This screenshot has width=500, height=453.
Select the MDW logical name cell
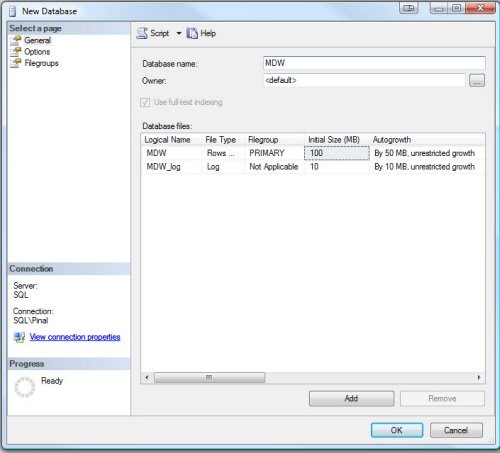tap(171, 153)
